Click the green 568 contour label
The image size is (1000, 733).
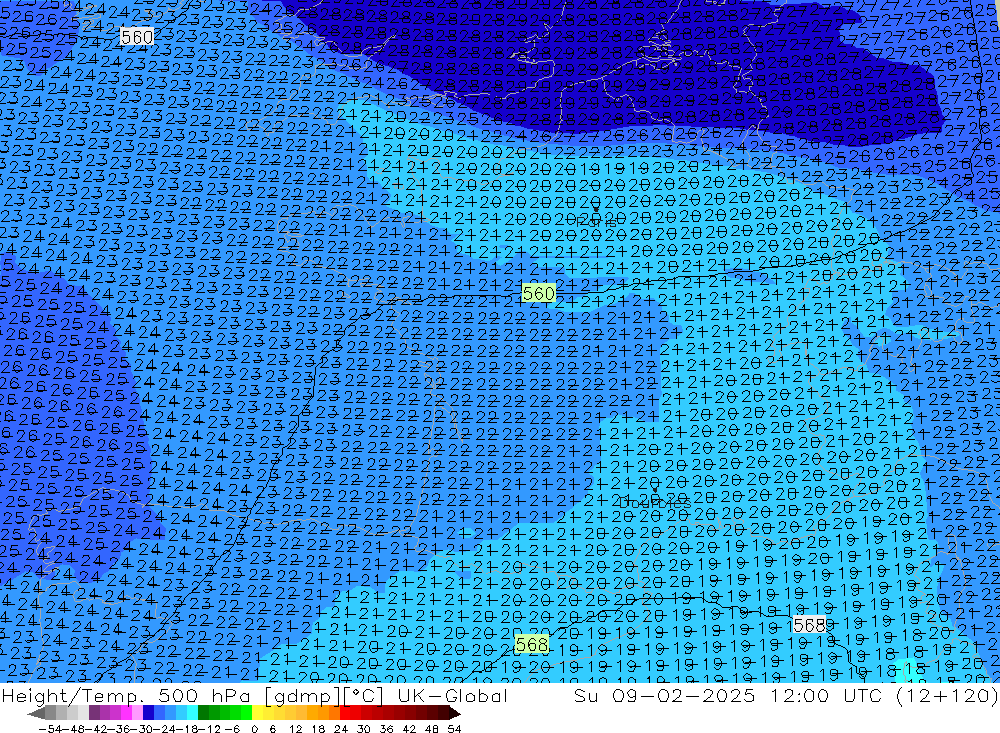pos(531,644)
